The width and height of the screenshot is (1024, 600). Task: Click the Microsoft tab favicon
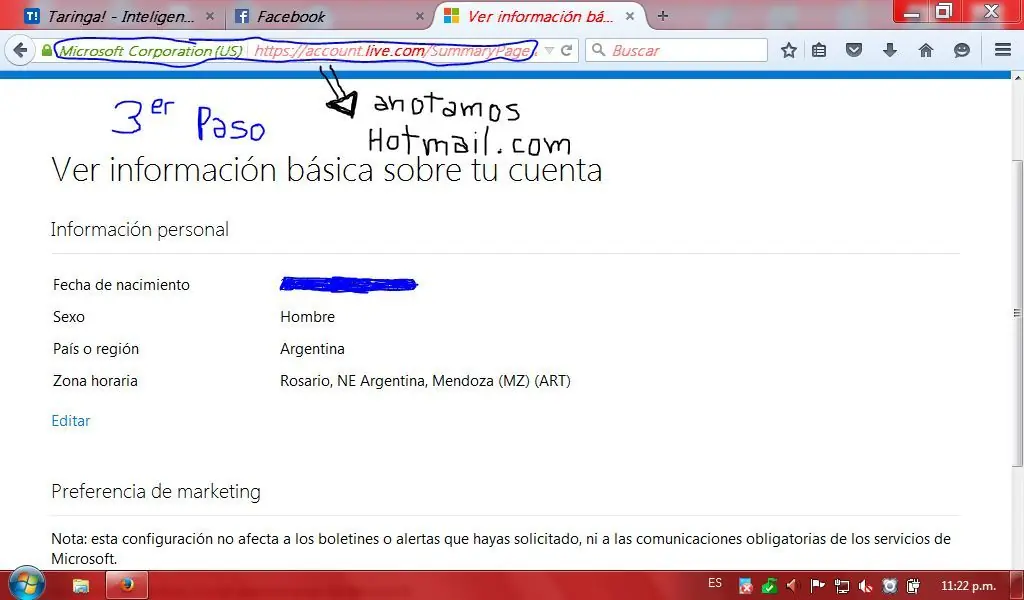pos(451,16)
